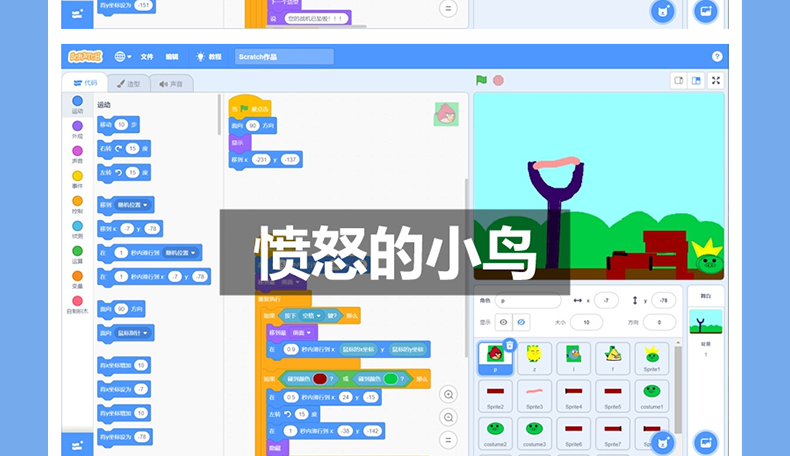Select the red bird sprite p
Screen dimensions: 790x456
pyautogui.click(x=495, y=358)
